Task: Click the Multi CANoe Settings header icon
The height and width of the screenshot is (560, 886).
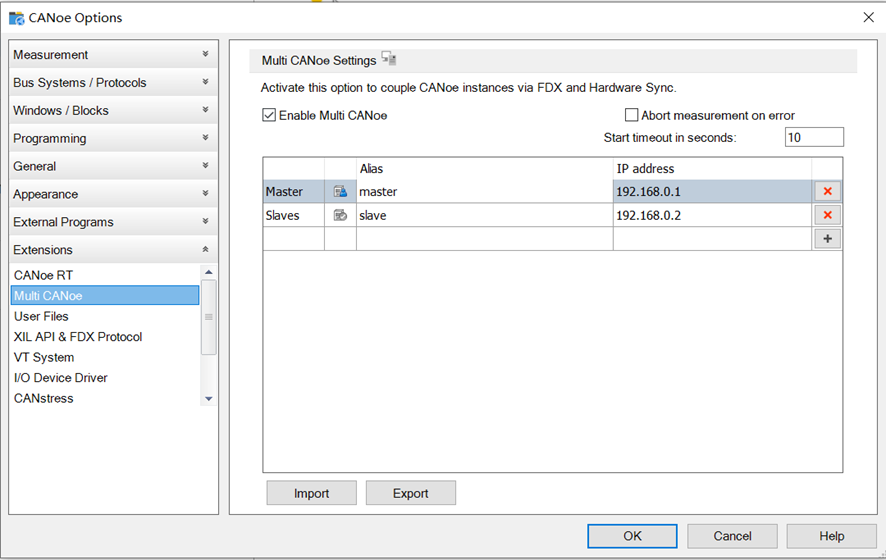Action: tap(389, 58)
